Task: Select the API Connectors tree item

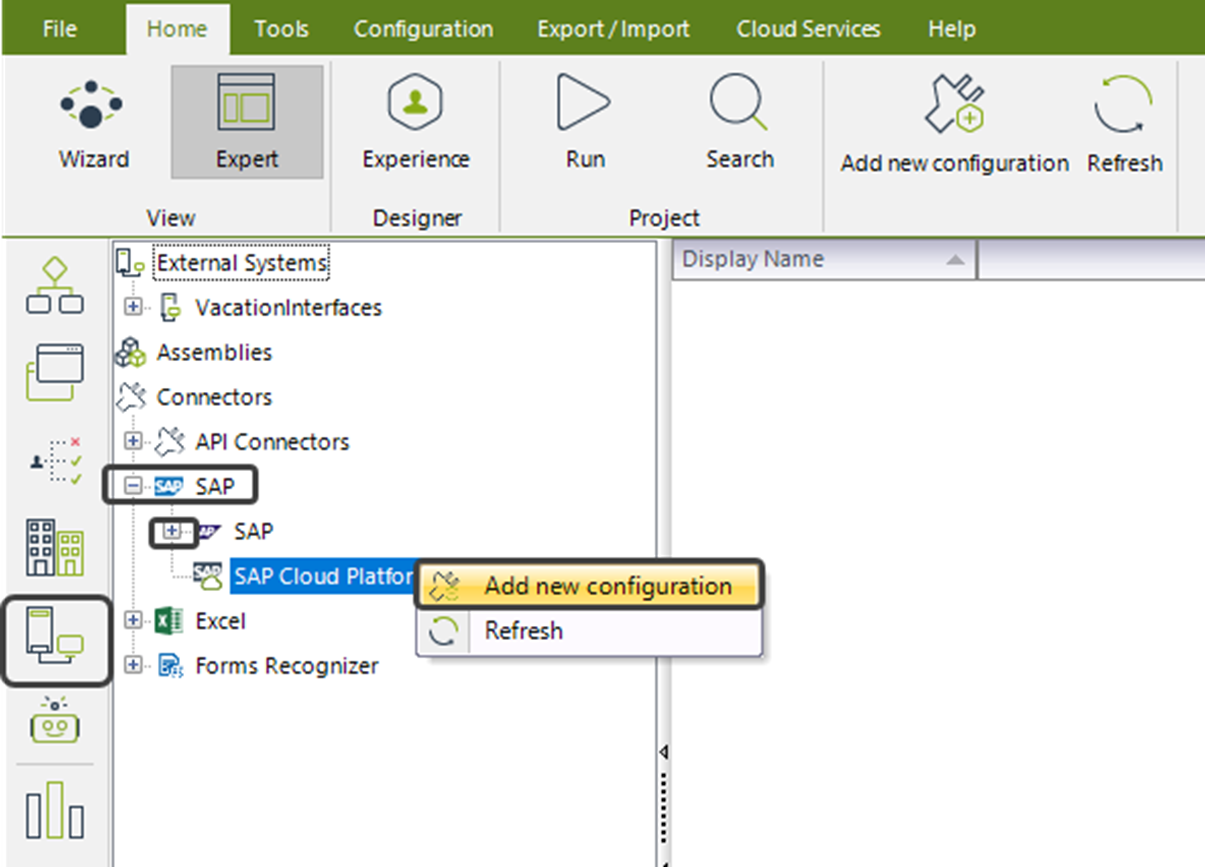Action: pyautogui.click(x=272, y=441)
